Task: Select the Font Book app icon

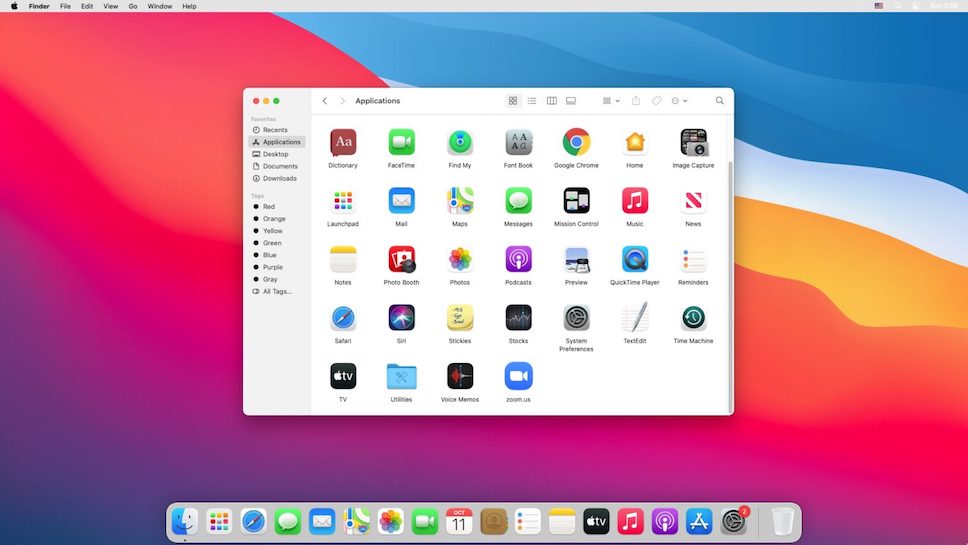Action: (x=518, y=143)
